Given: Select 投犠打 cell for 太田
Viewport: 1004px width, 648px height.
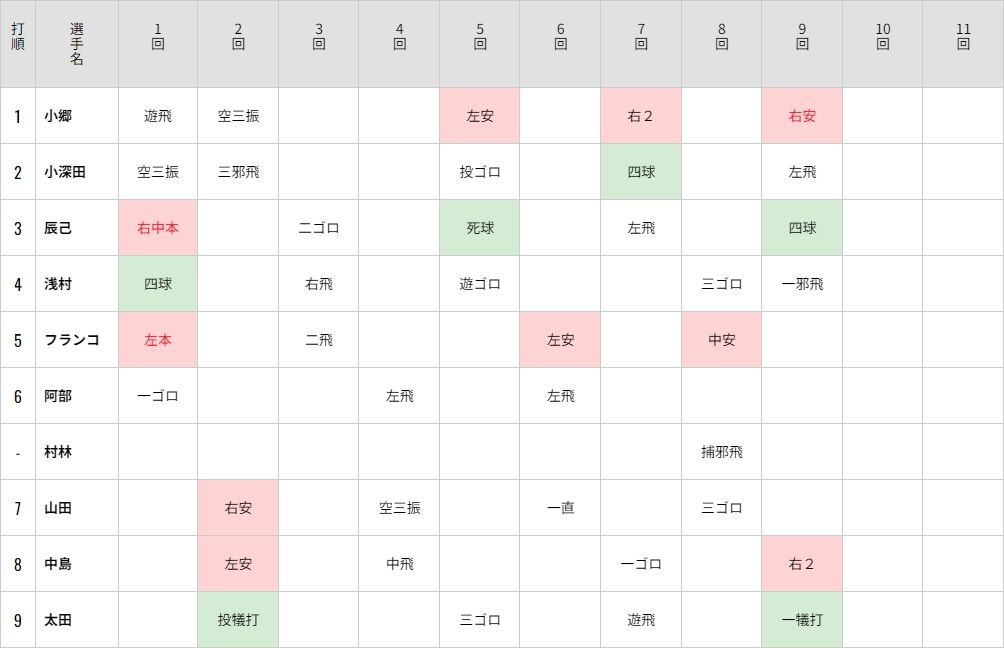Looking at the screenshot, I should point(238,620).
